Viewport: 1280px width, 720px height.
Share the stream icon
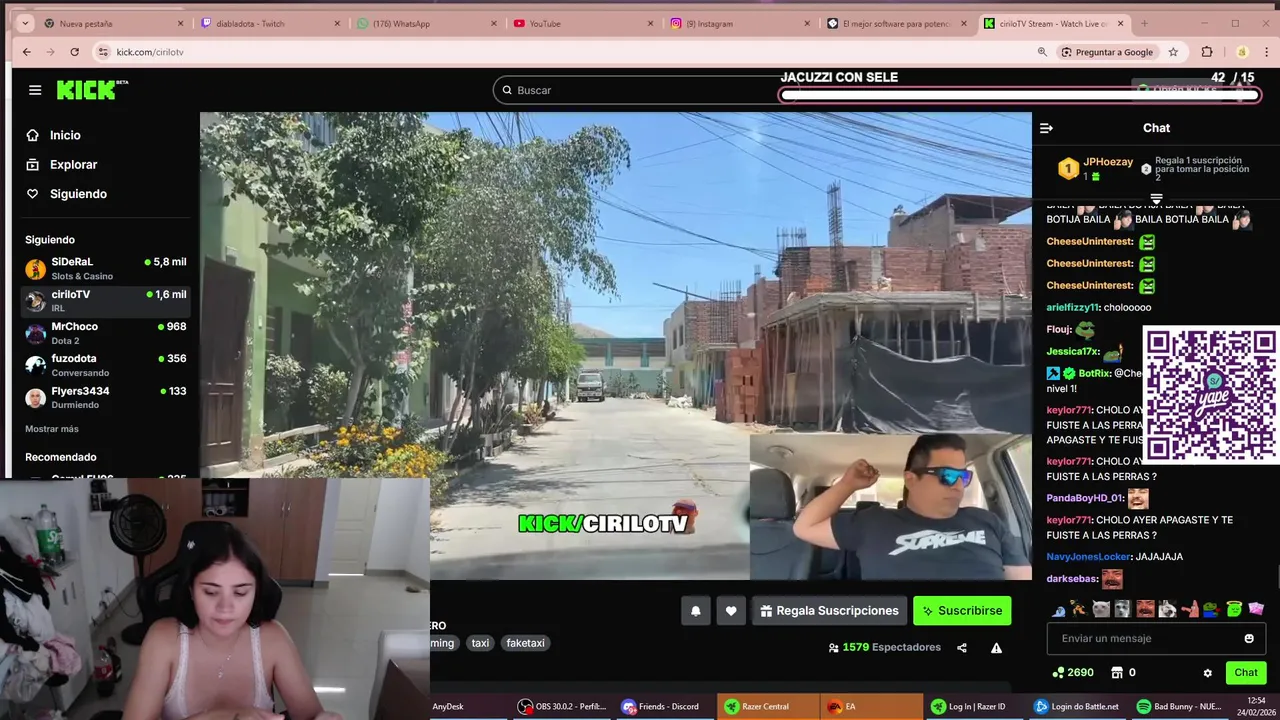point(962,648)
